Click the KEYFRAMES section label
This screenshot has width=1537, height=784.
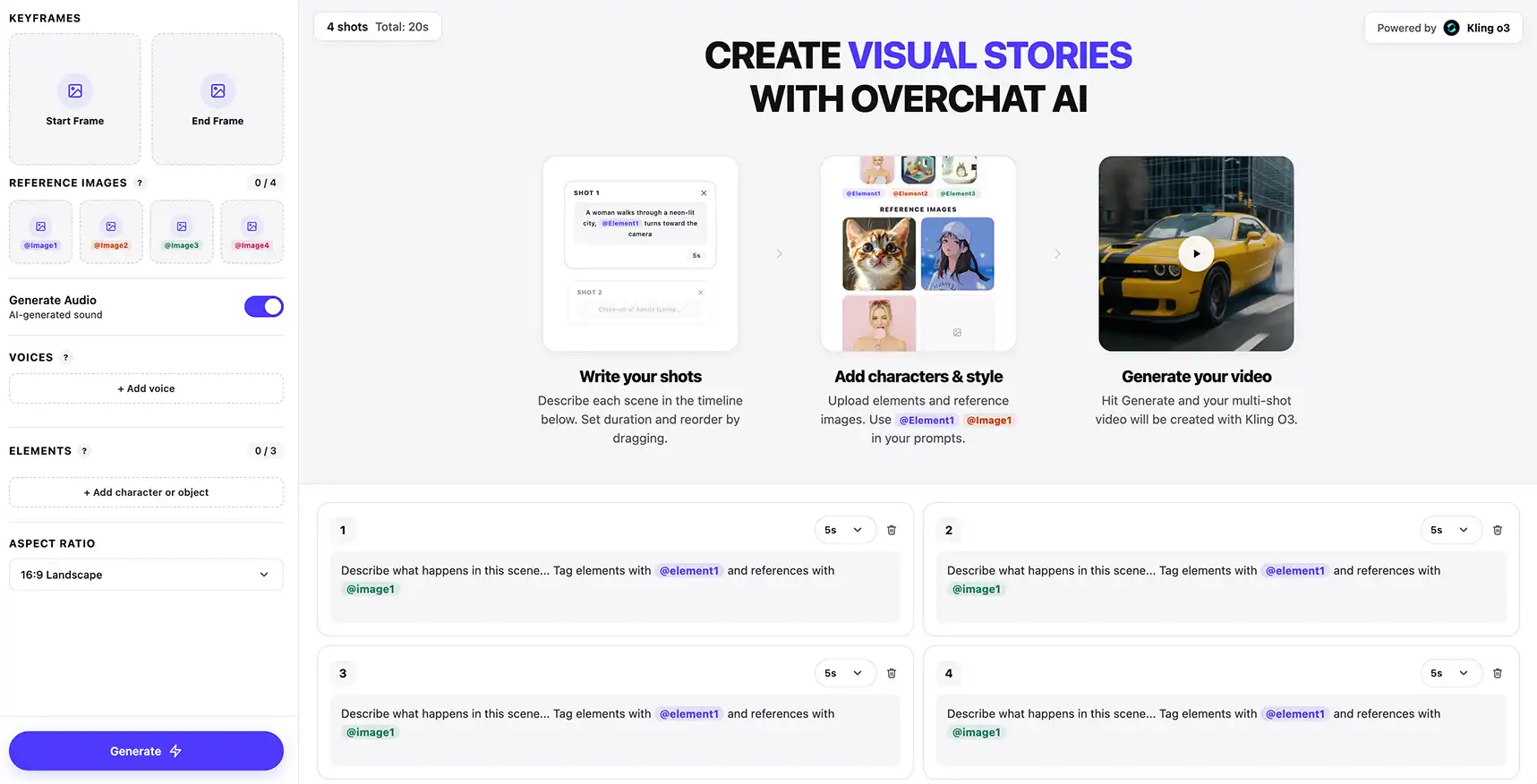point(45,18)
